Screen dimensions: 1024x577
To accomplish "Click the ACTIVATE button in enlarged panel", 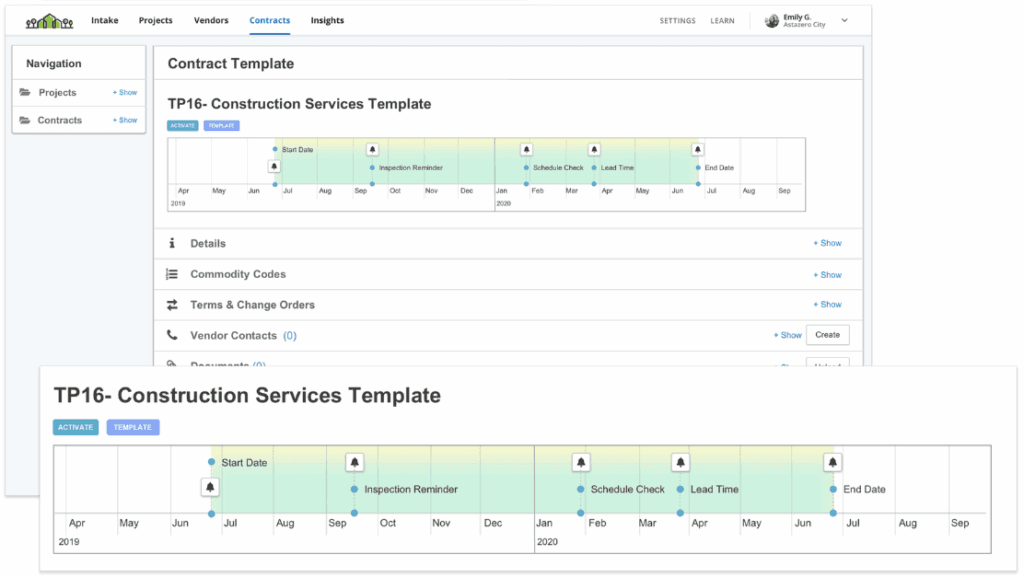I will [76, 427].
